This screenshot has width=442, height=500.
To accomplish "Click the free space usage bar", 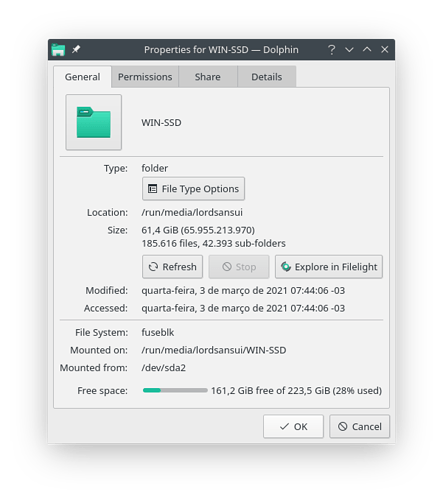I will (175, 390).
